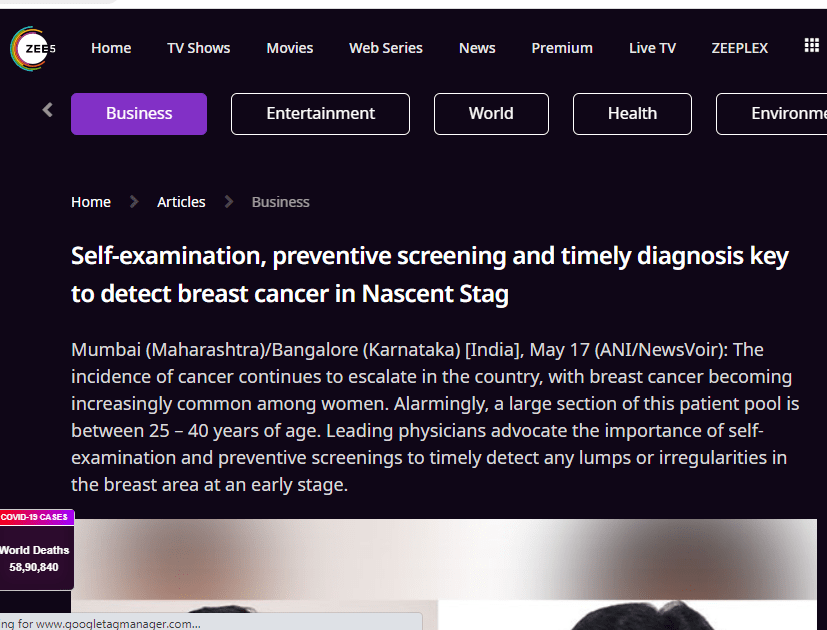This screenshot has width=827, height=630.
Task: Navigate to Web Series
Action: point(385,48)
